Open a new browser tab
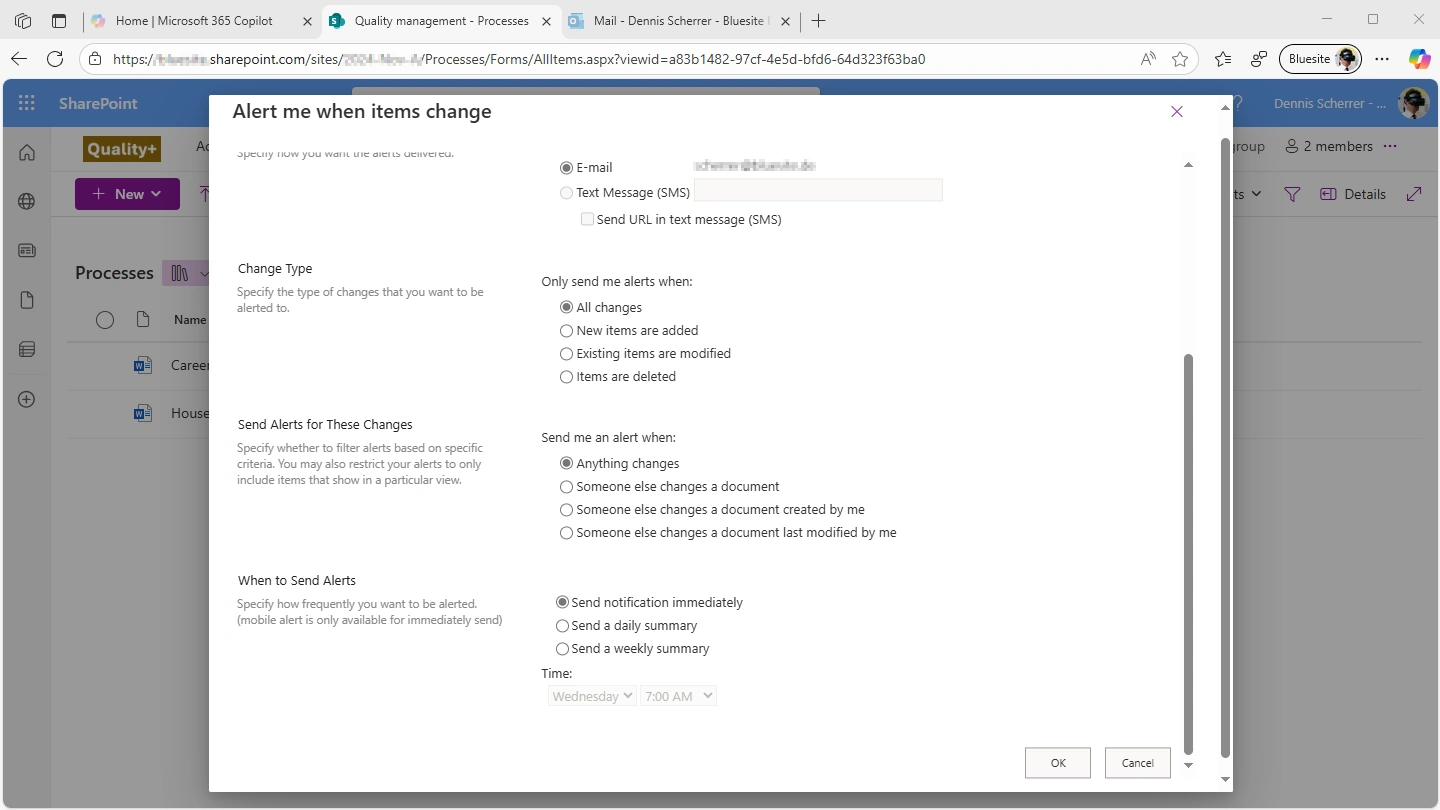 [x=819, y=20]
